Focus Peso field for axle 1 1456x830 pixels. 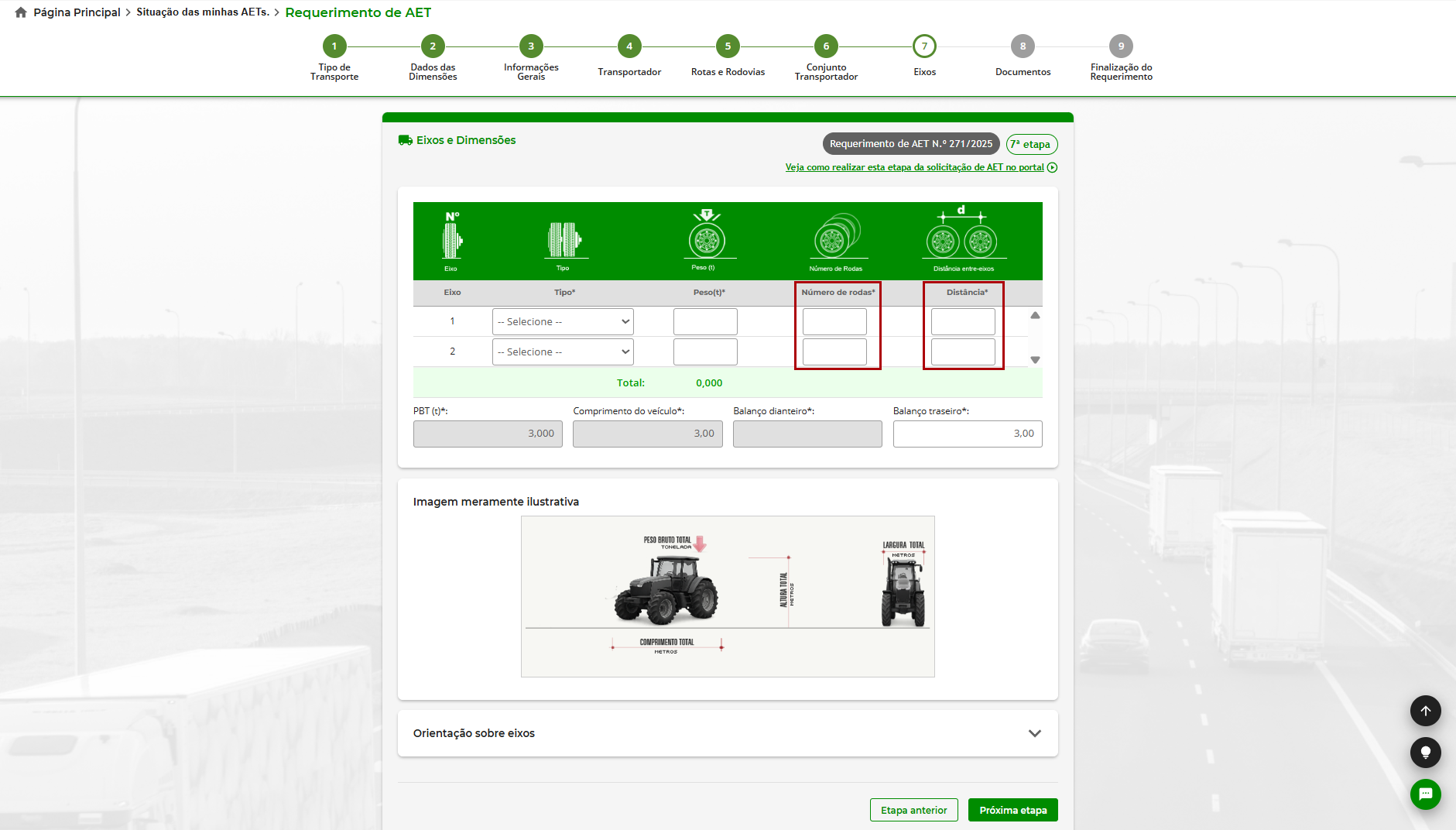coord(705,322)
